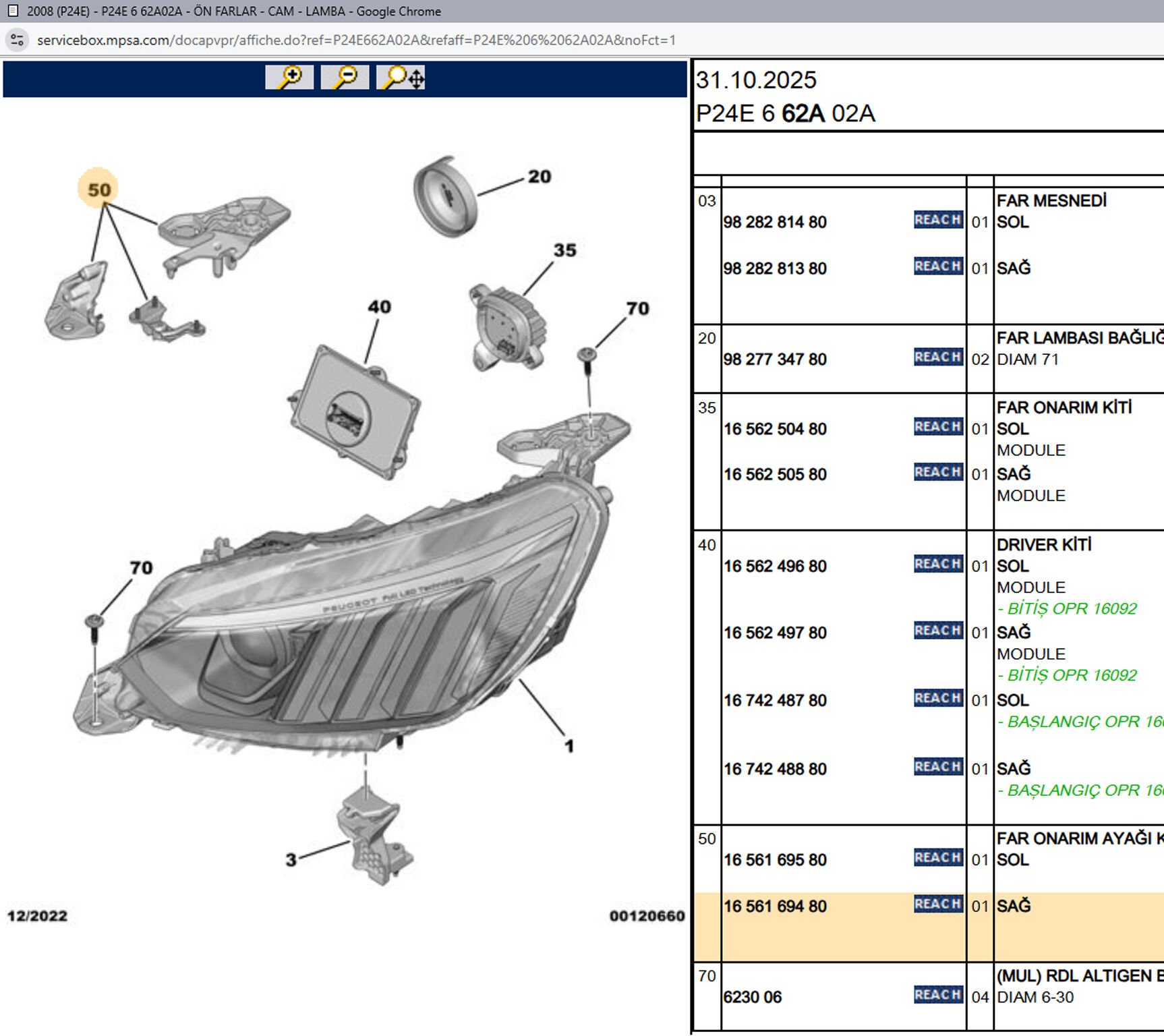Click callout number 3 below the headlight
Screen dimensions: 1164x1036
coord(291,860)
